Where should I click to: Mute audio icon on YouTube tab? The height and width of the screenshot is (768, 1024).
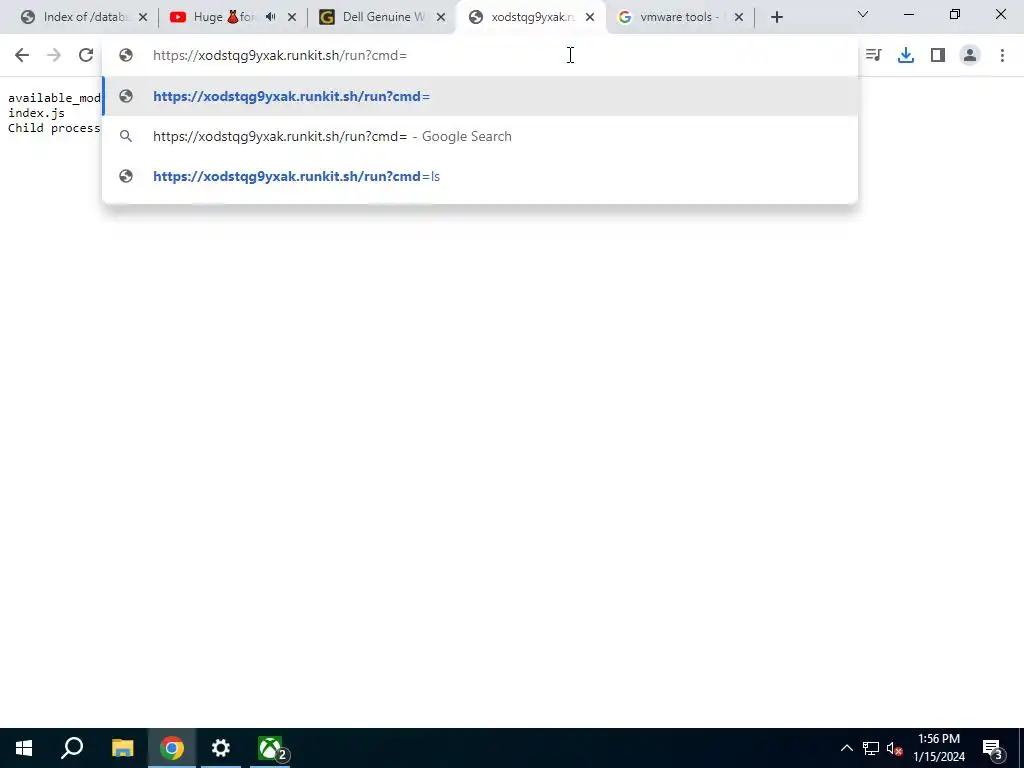(x=270, y=18)
